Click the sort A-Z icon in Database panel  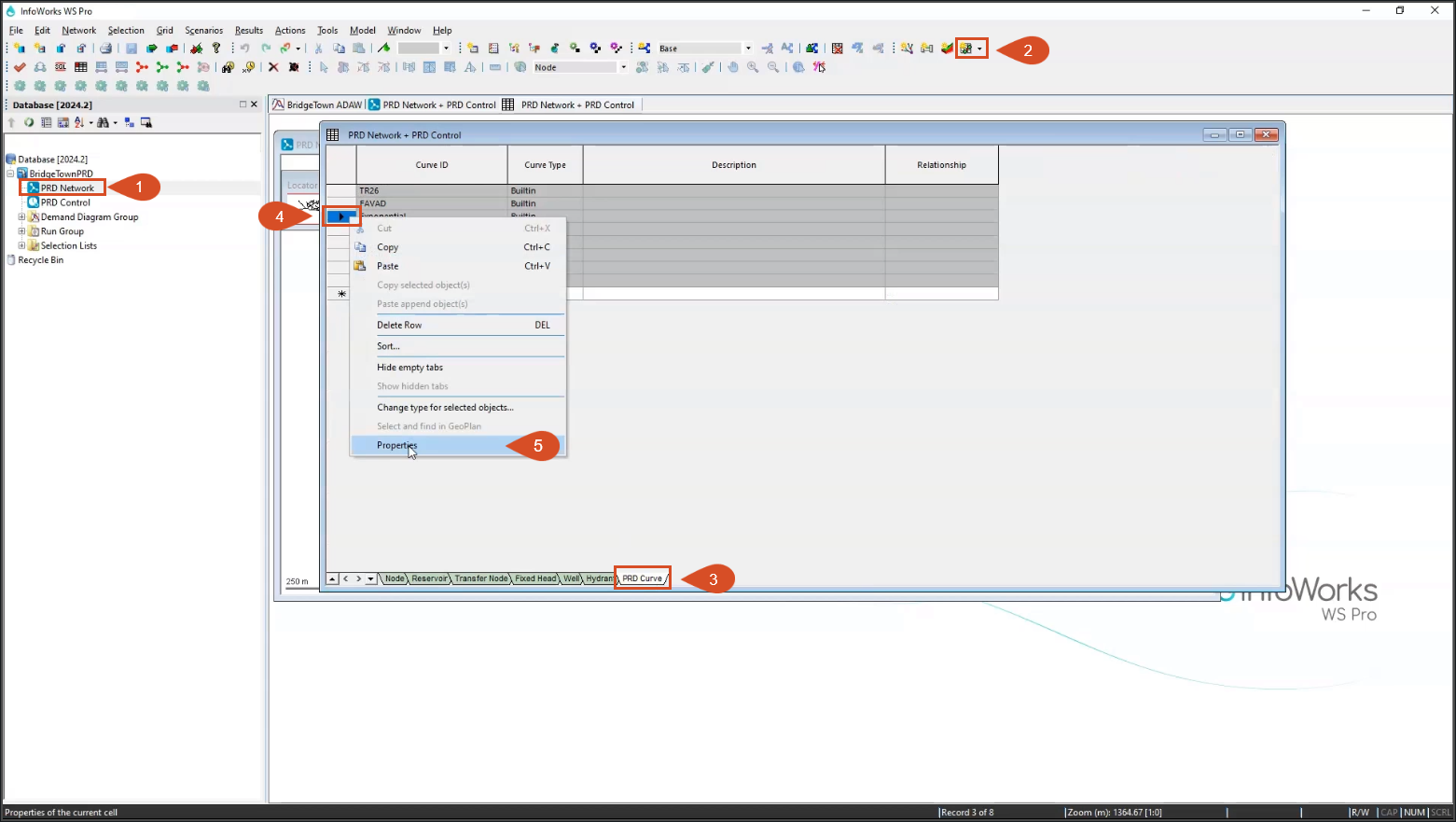tap(78, 122)
